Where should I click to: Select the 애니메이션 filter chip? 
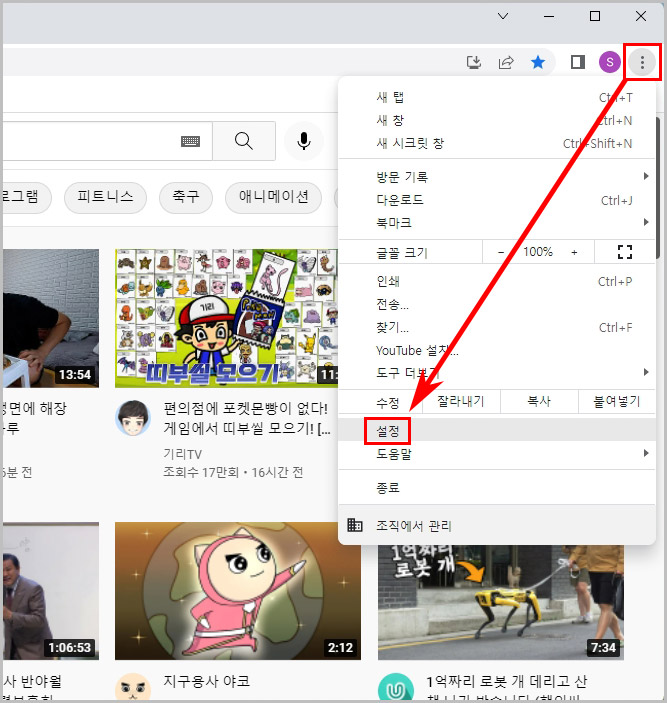click(273, 197)
